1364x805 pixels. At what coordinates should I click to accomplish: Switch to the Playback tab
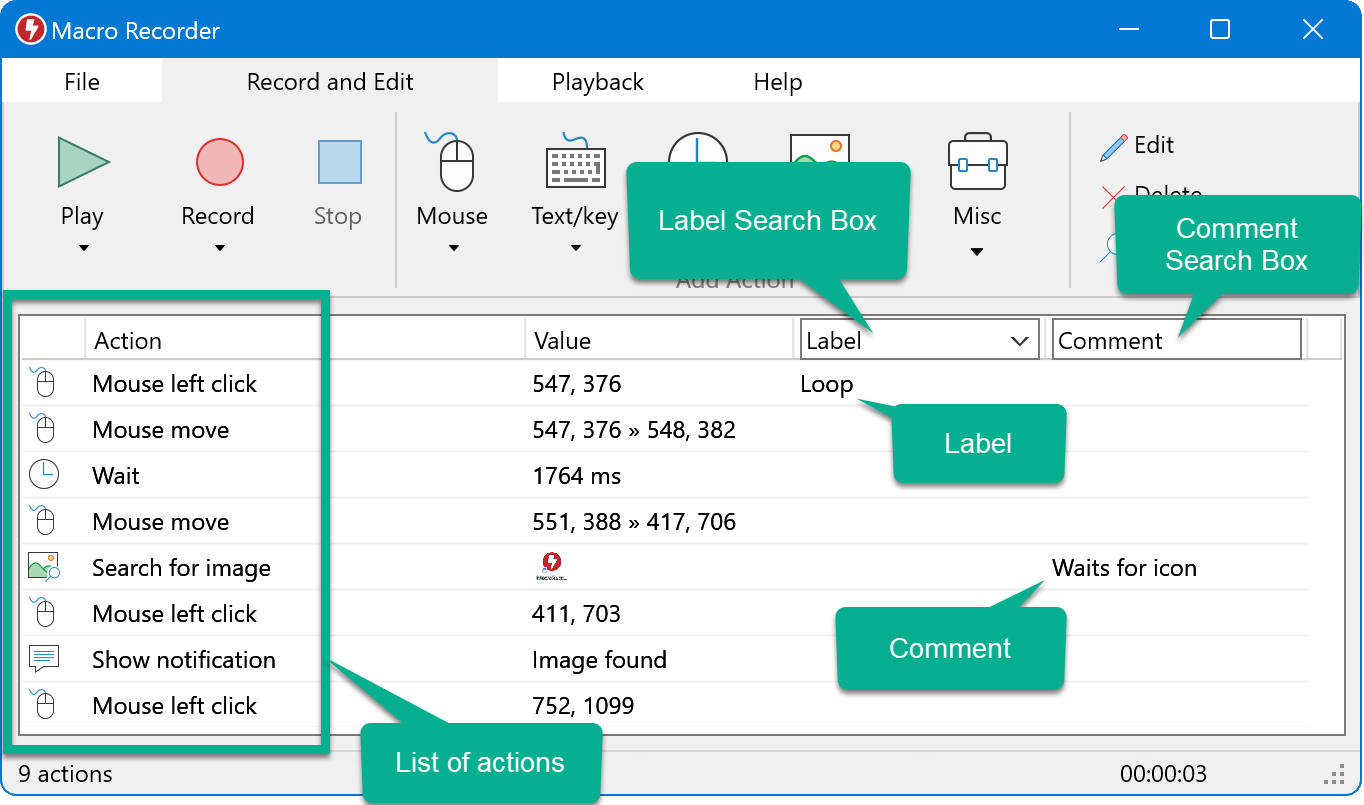tap(598, 82)
